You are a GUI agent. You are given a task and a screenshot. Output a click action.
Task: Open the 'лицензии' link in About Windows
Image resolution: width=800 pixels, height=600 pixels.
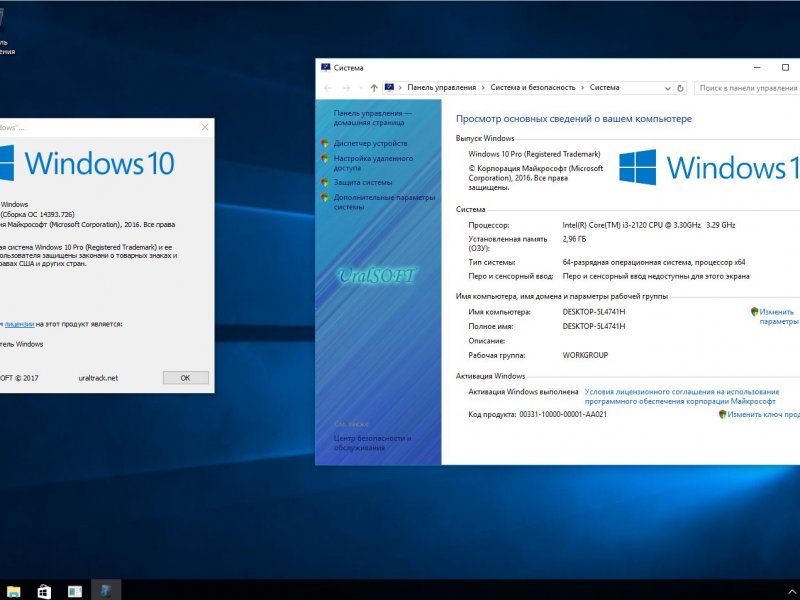point(19,324)
